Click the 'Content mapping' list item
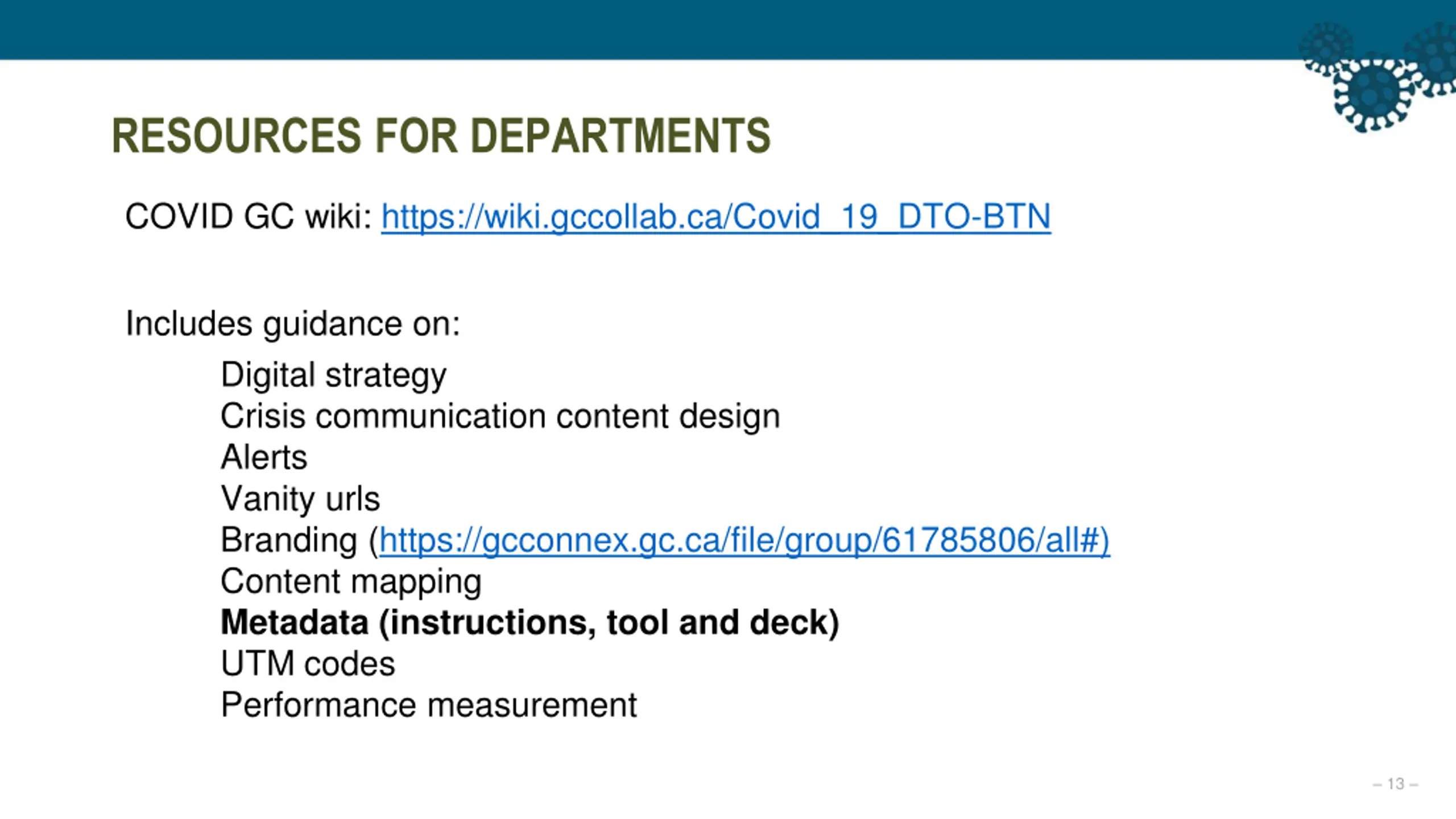Image resolution: width=1456 pixels, height=819 pixels. 351,582
